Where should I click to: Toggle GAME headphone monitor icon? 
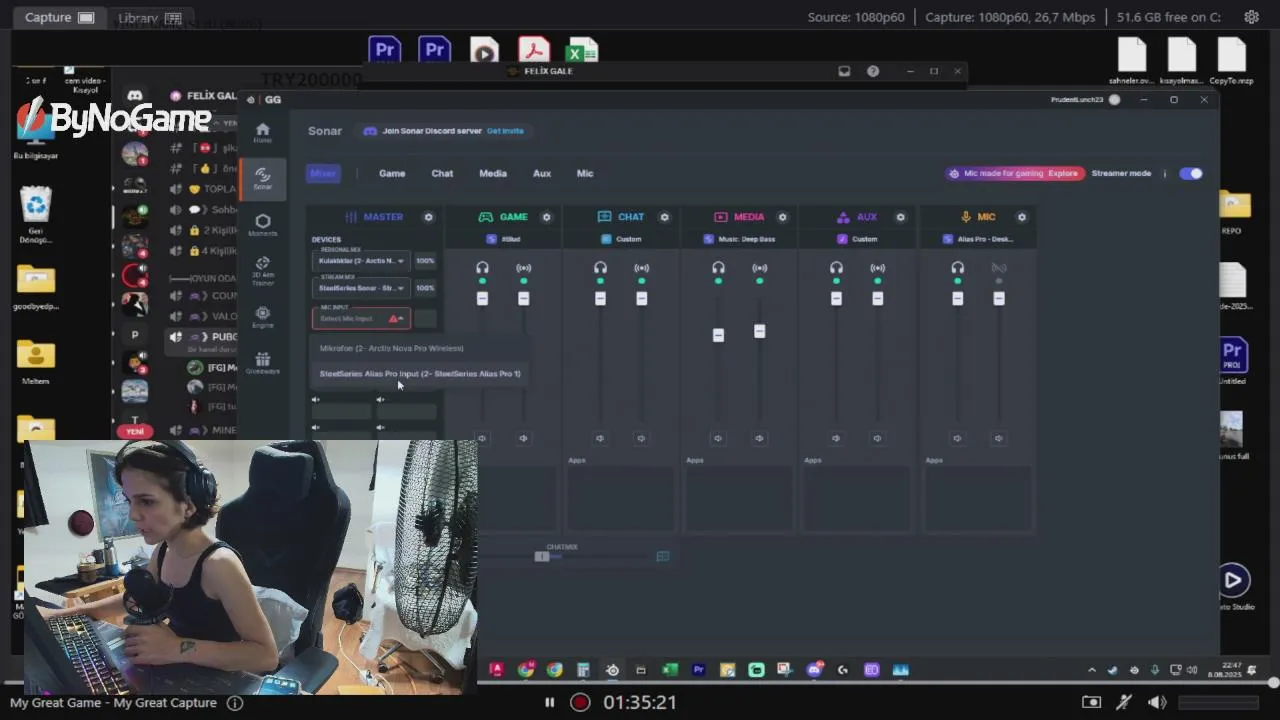coord(482,267)
